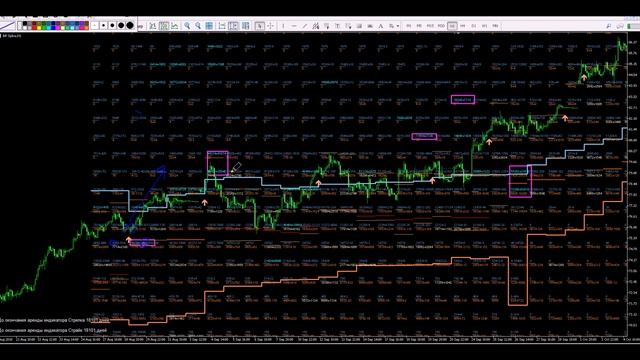640x360 pixels.
Task: Pick the second pen thickness dot
Action: pos(104,25)
